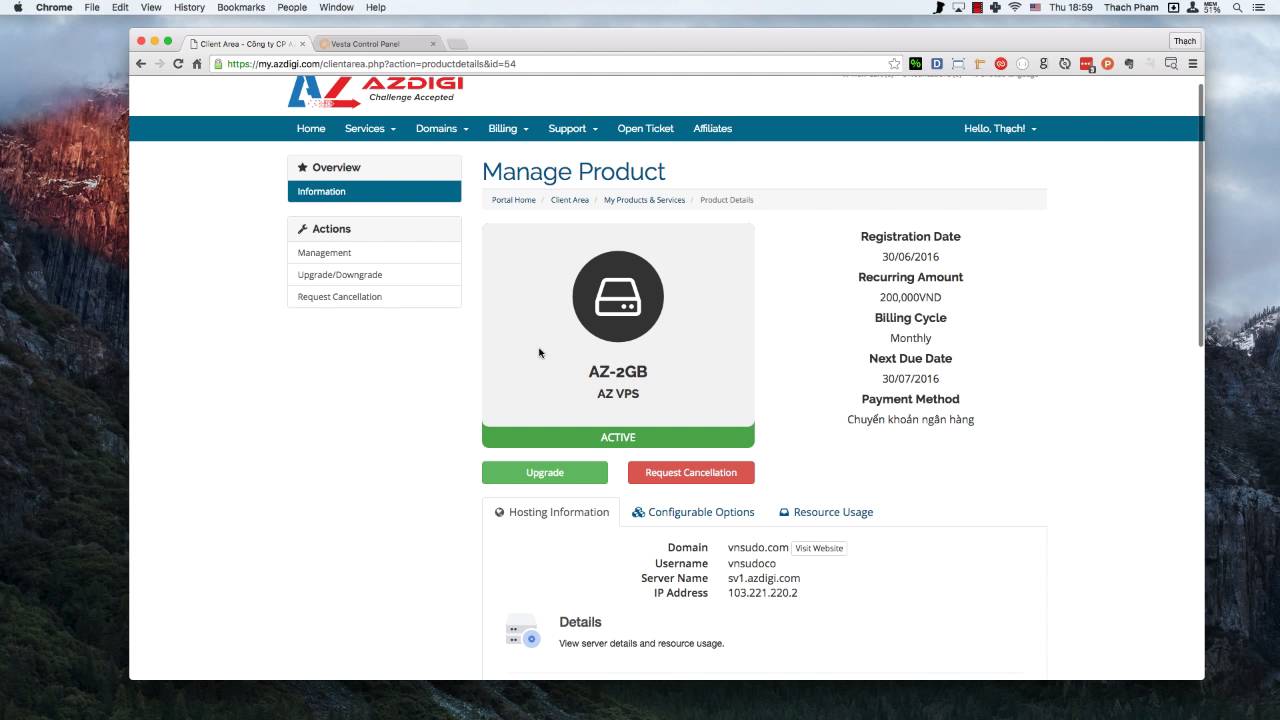Open the Bookmarks menu in menu bar

pyautogui.click(x=241, y=7)
